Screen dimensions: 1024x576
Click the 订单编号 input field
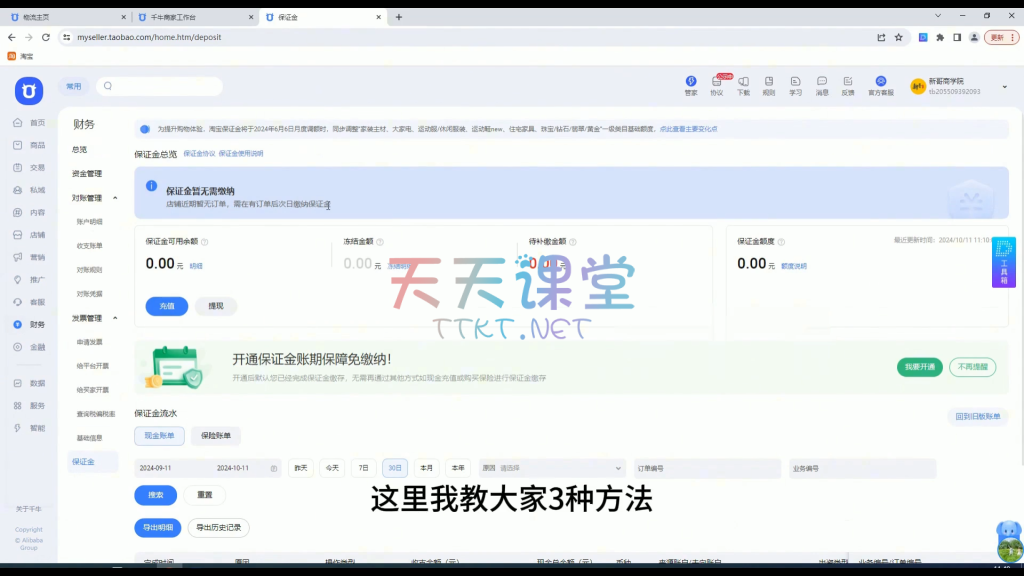point(708,468)
